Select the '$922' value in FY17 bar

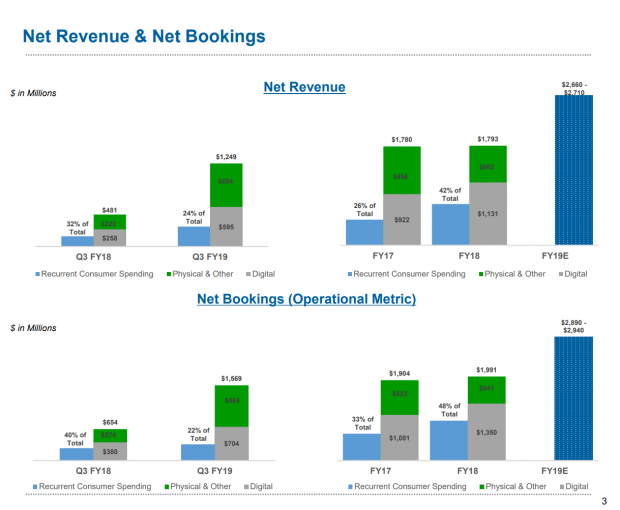click(x=402, y=219)
